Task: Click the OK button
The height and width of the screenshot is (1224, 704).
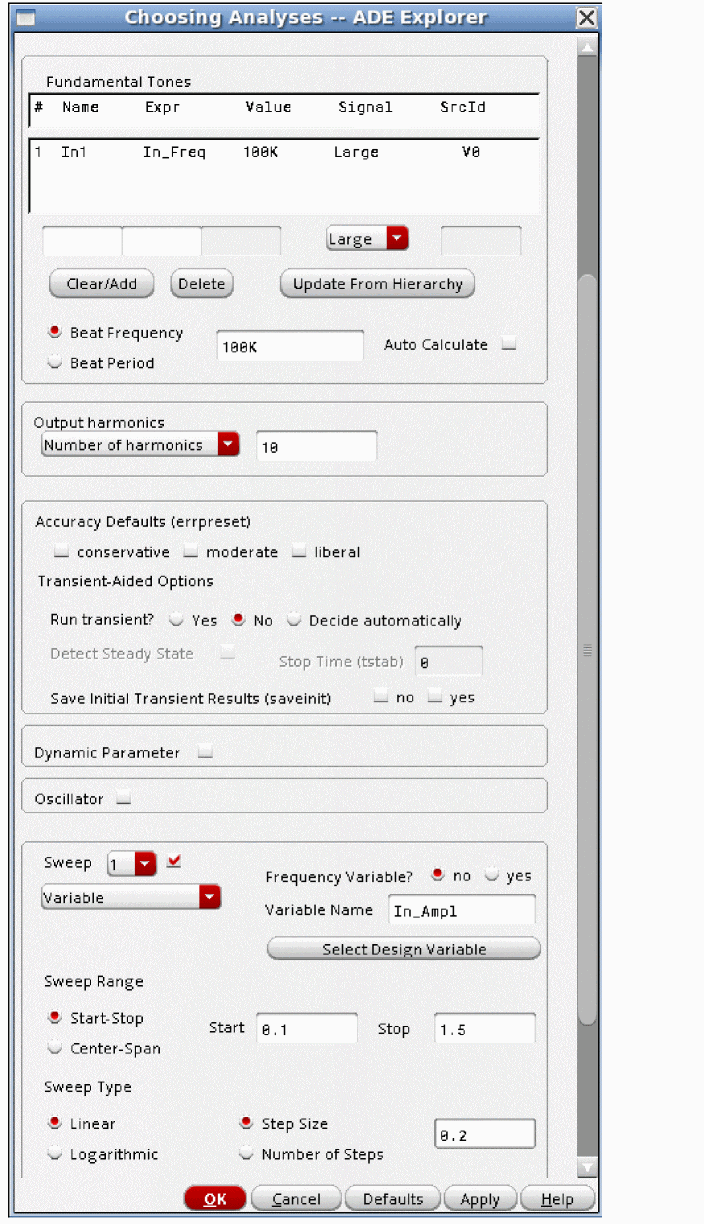Action: (215, 1199)
